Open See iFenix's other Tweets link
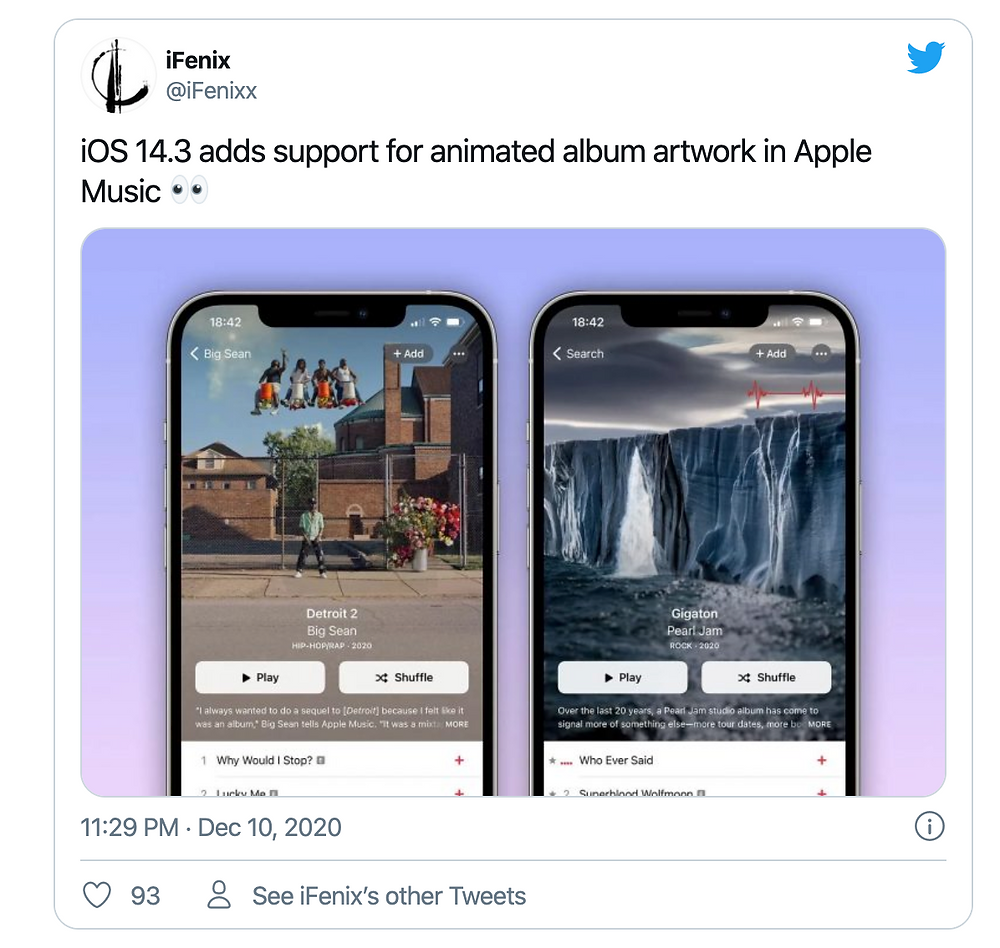Screen dimensions: 1000x948 tap(389, 896)
